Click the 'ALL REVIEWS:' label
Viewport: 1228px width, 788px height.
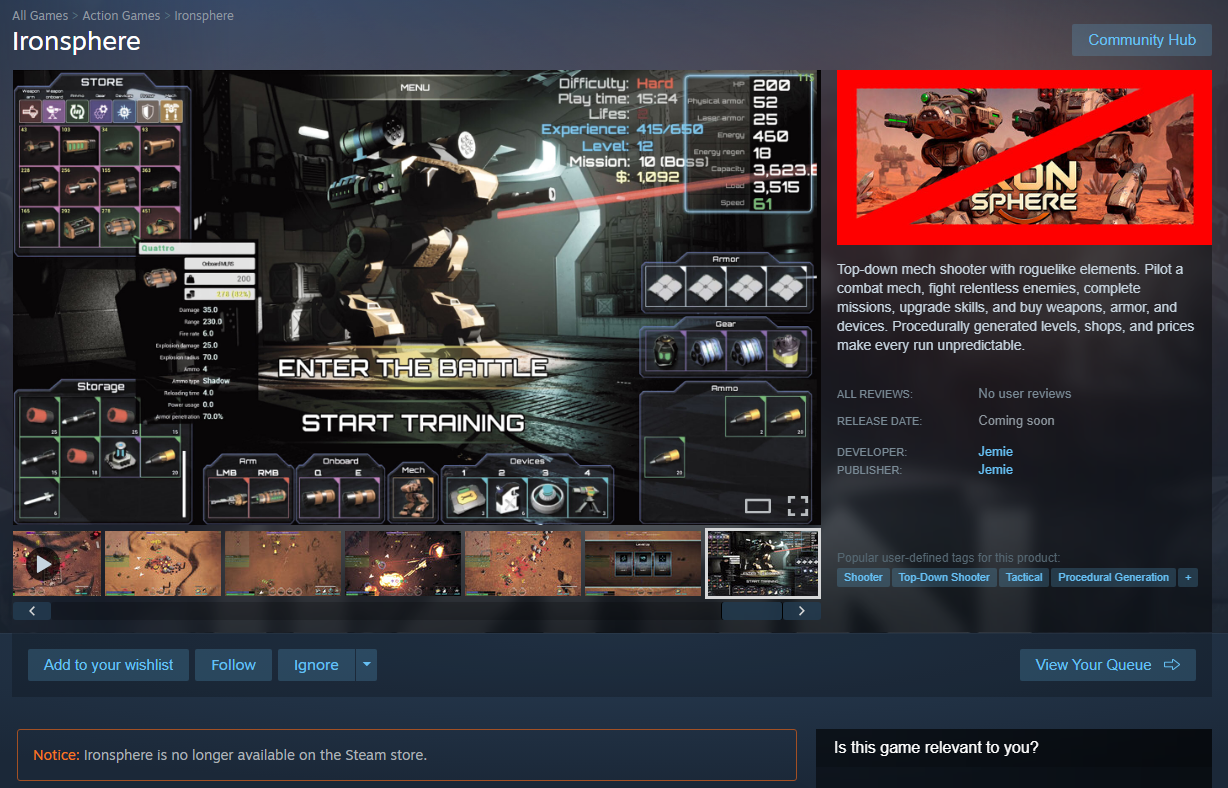(x=875, y=394)
